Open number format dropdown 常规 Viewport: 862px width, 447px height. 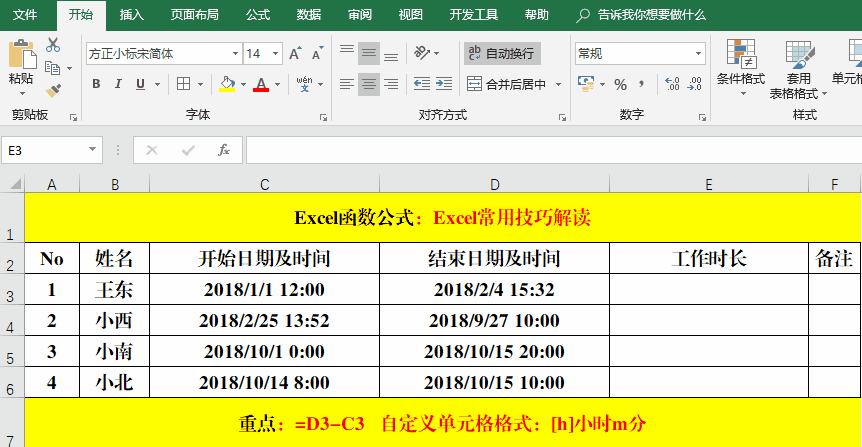pyautogui.click(x=698, y=53)
